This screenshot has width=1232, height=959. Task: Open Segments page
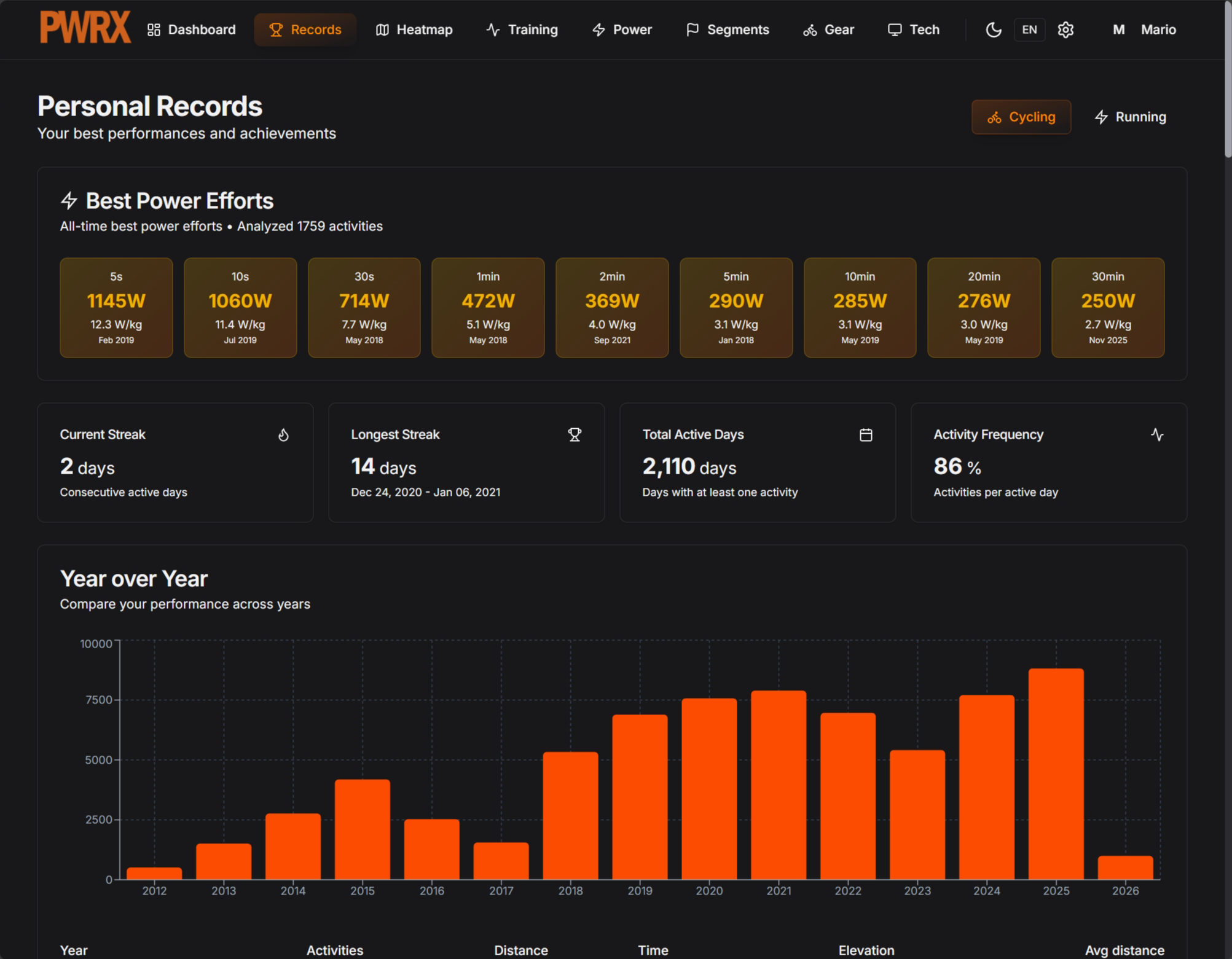tap(728, 29)
